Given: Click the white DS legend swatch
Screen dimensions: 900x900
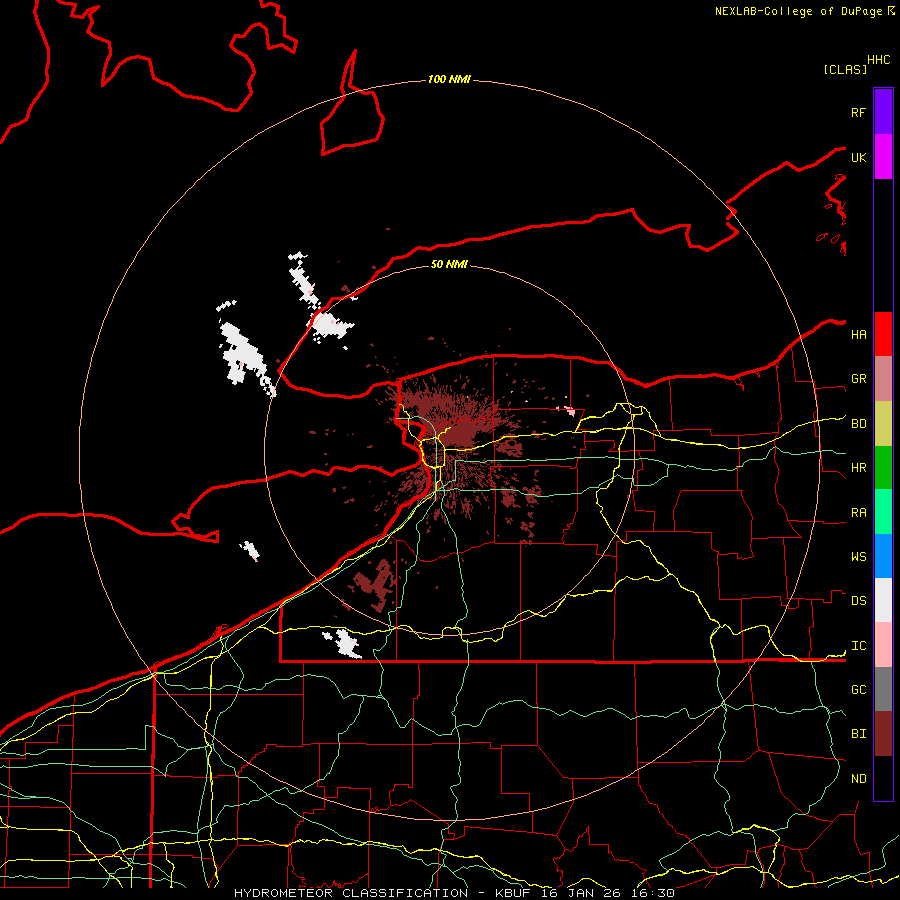Looking at the screenshot, I should click(x=883, y=600).
